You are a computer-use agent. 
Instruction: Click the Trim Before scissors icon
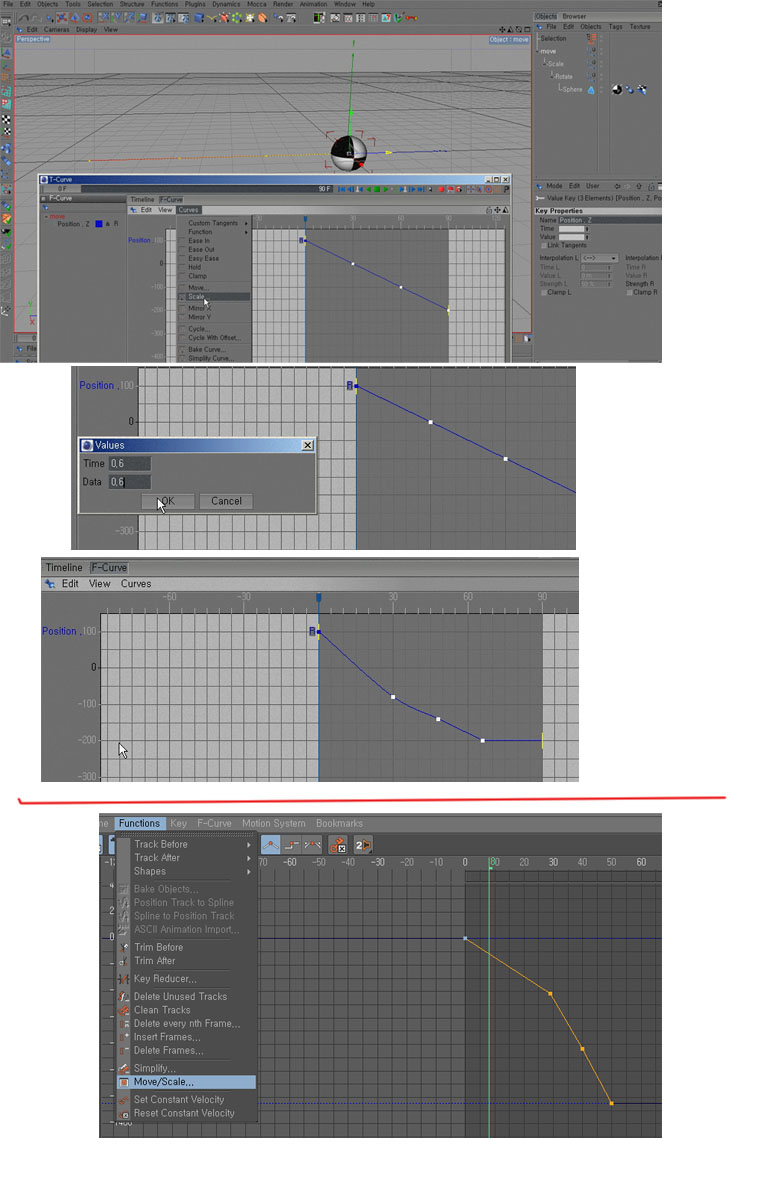point(125,948)
